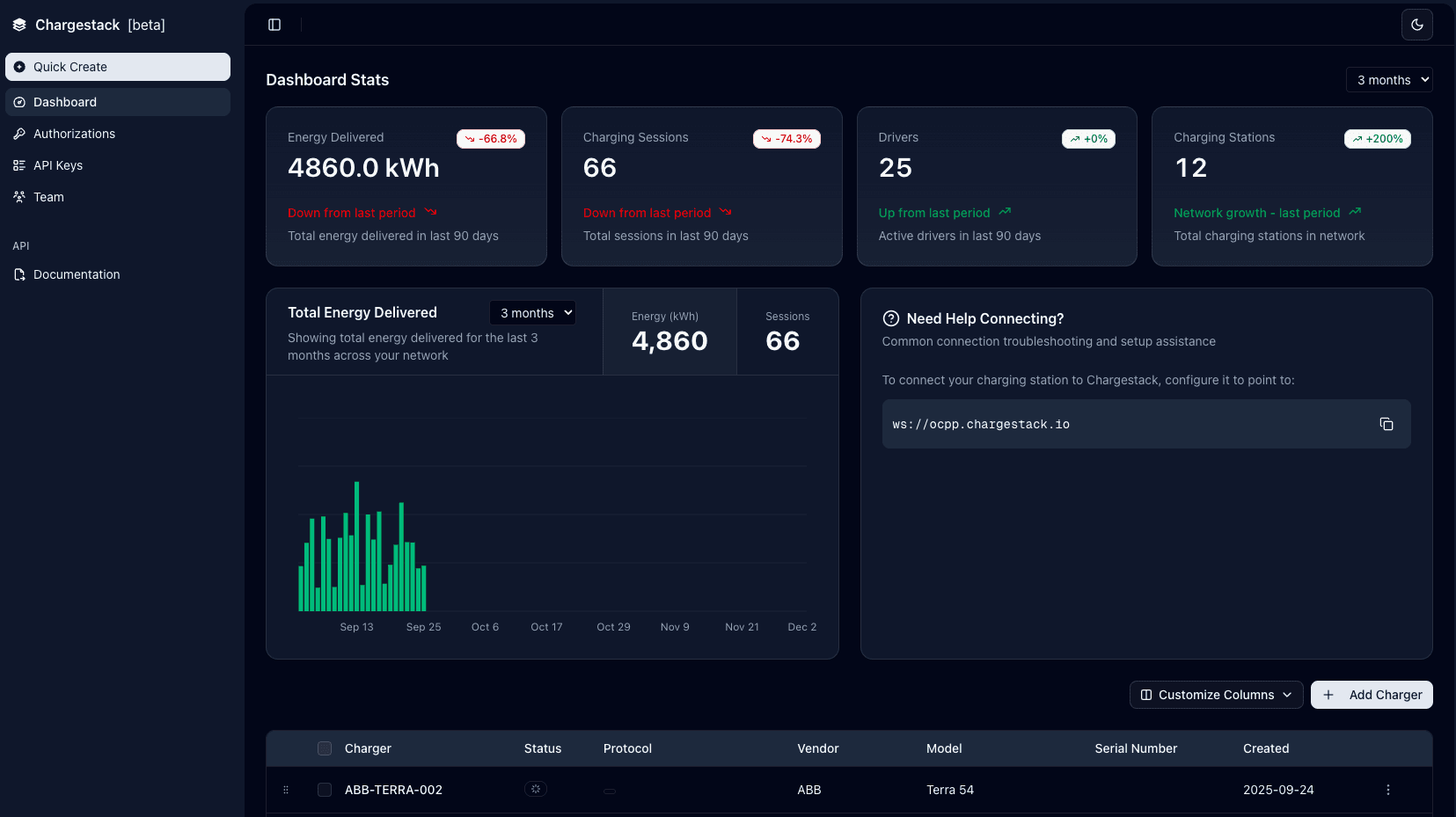Click the tallest bar in energy chart

click(x=356, y=546)
